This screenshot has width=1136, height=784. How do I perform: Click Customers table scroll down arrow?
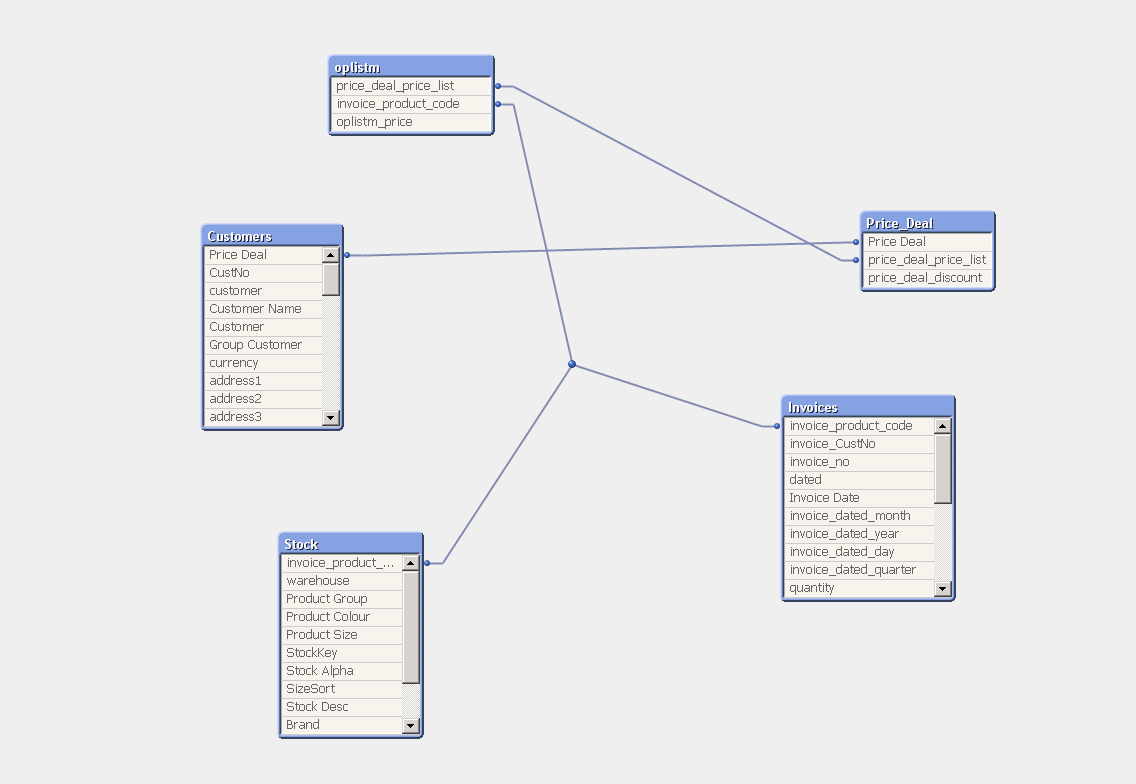tap(330, 417)
